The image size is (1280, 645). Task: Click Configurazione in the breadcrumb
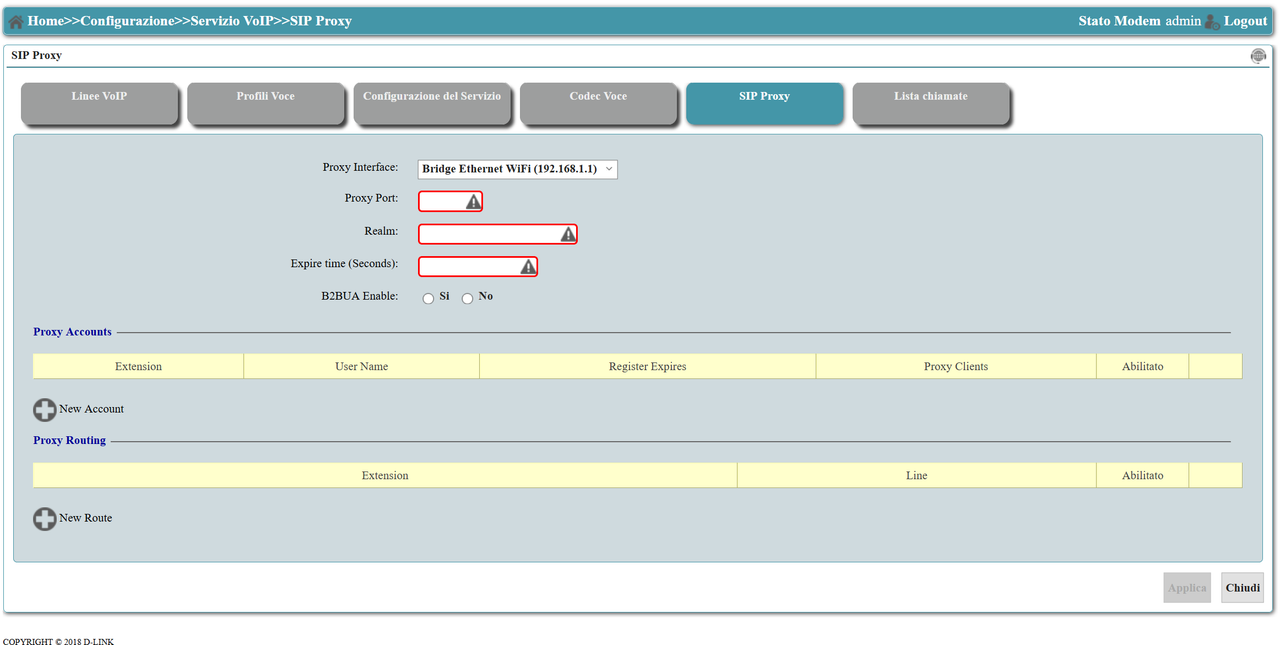point(126,21)
